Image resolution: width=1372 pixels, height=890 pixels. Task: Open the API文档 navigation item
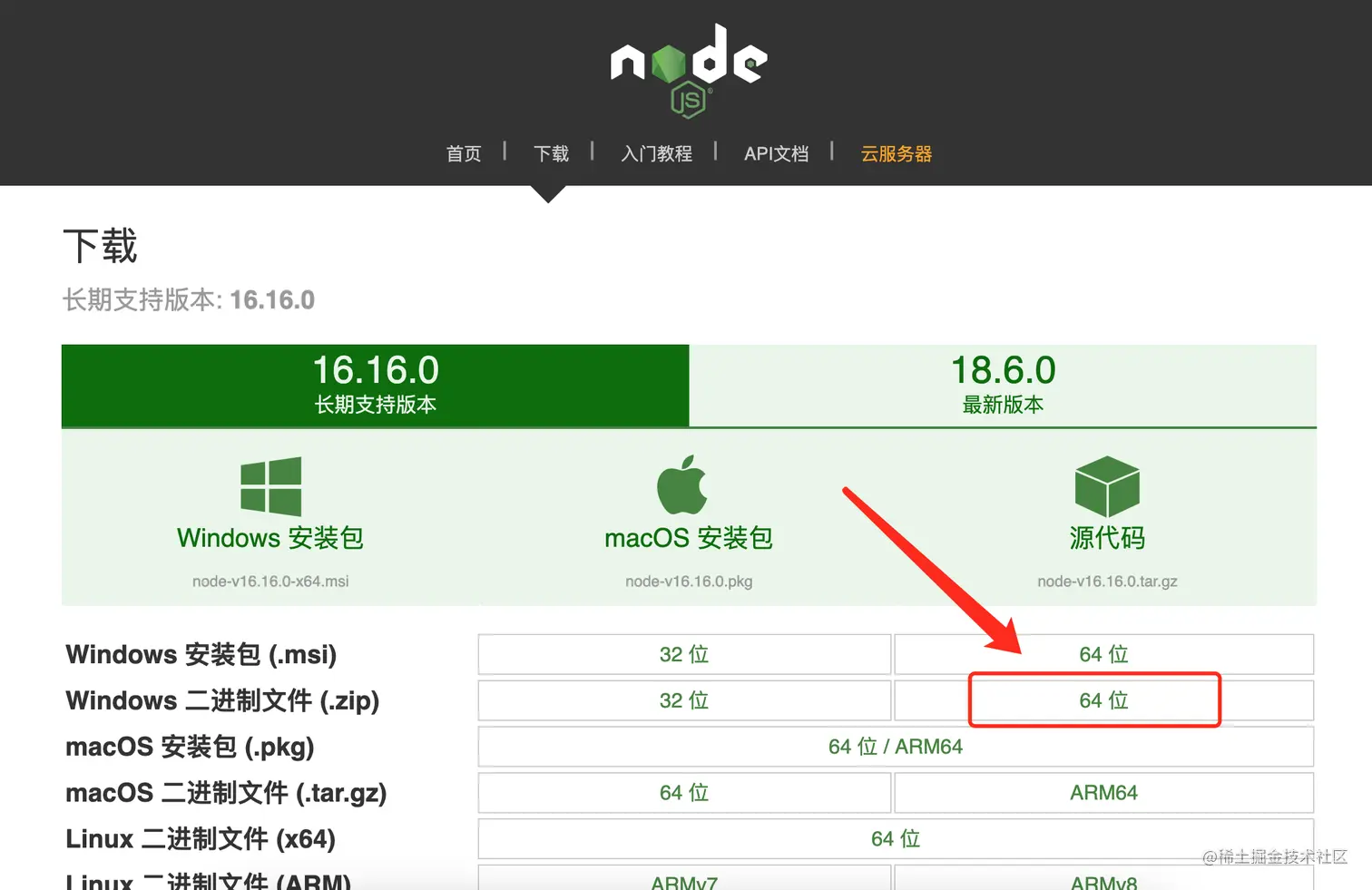[x=776, y=153]
